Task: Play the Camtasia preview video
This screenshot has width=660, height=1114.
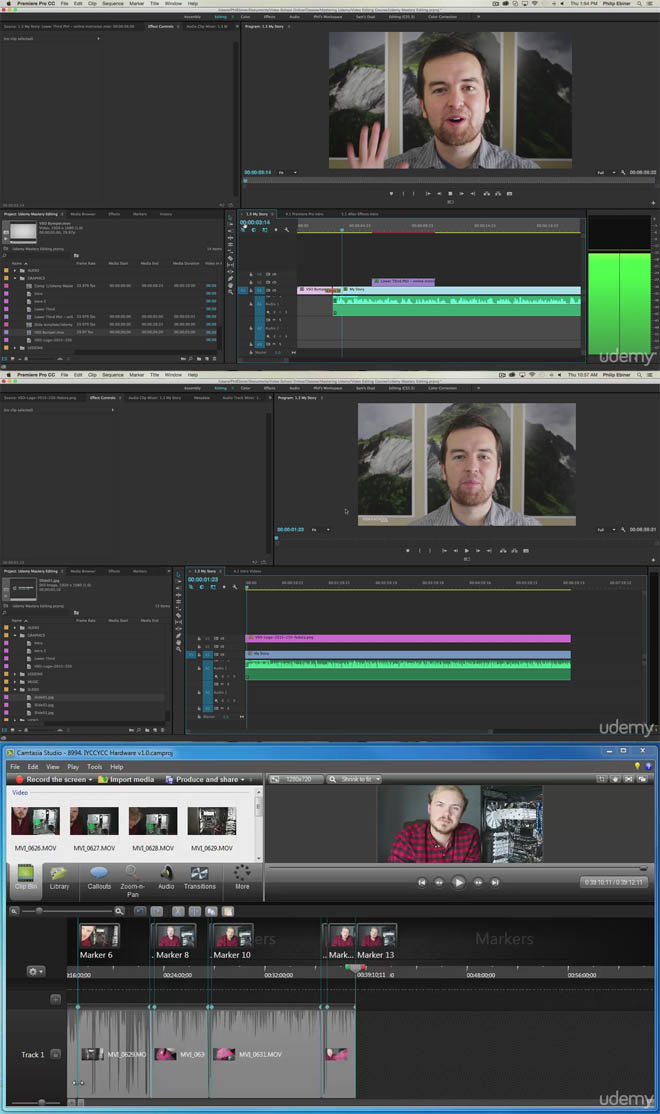Action: (458, 882)
